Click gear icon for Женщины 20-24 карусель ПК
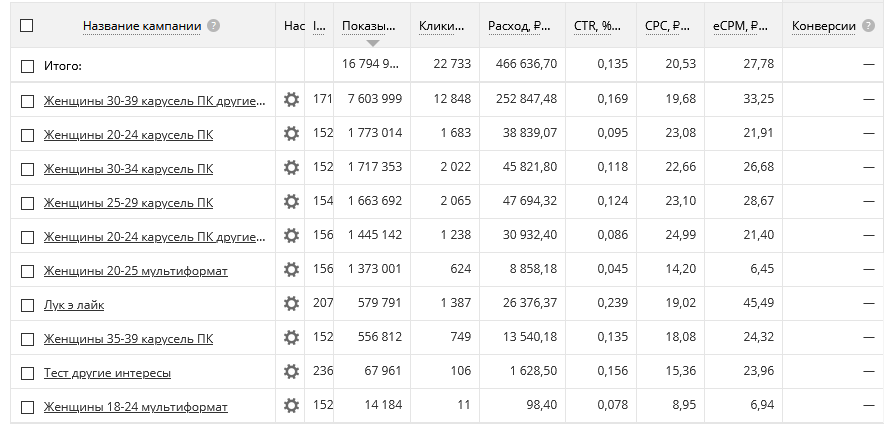The width and height of the screenshot is (884, 426). click(291, 134)
